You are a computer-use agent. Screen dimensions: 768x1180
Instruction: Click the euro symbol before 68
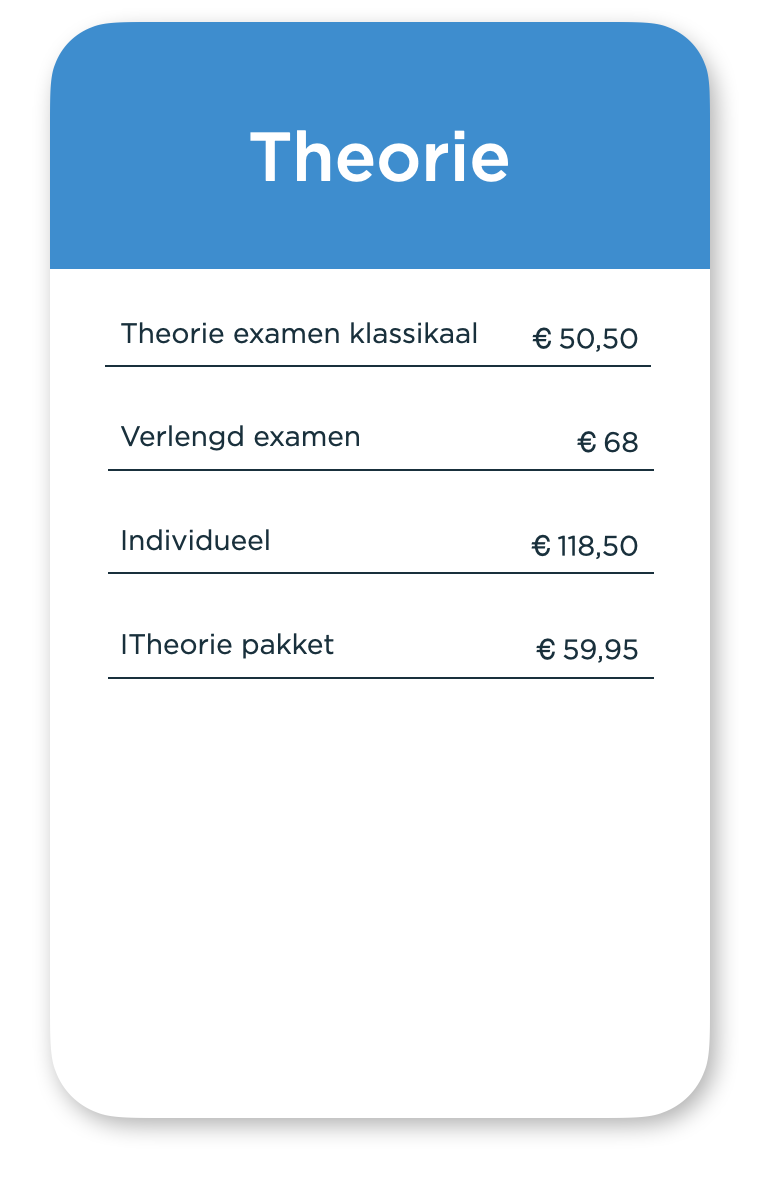587,442
